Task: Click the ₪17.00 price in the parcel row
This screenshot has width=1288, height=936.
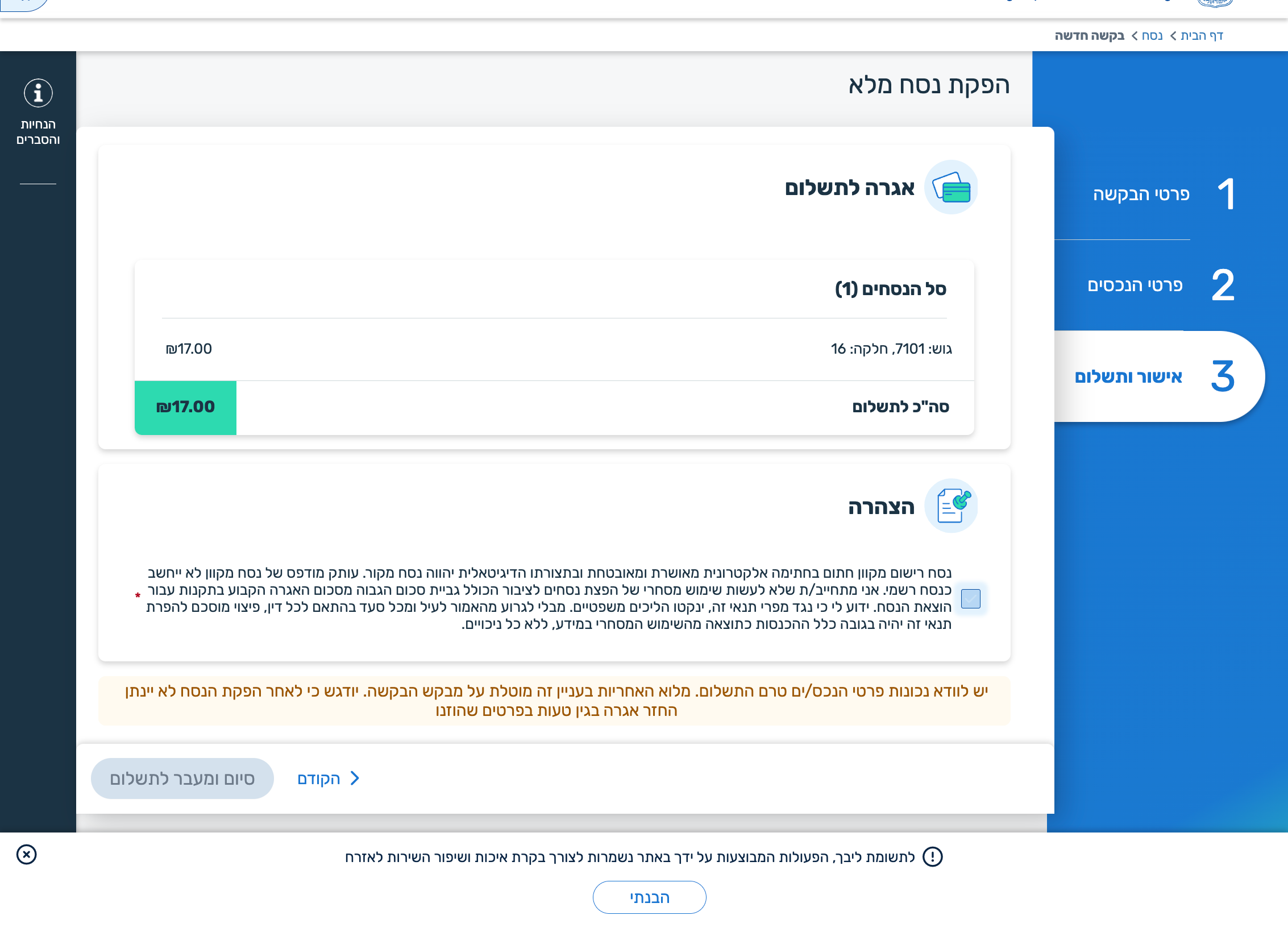Action: pyautogui.click(x=189, y=349)
